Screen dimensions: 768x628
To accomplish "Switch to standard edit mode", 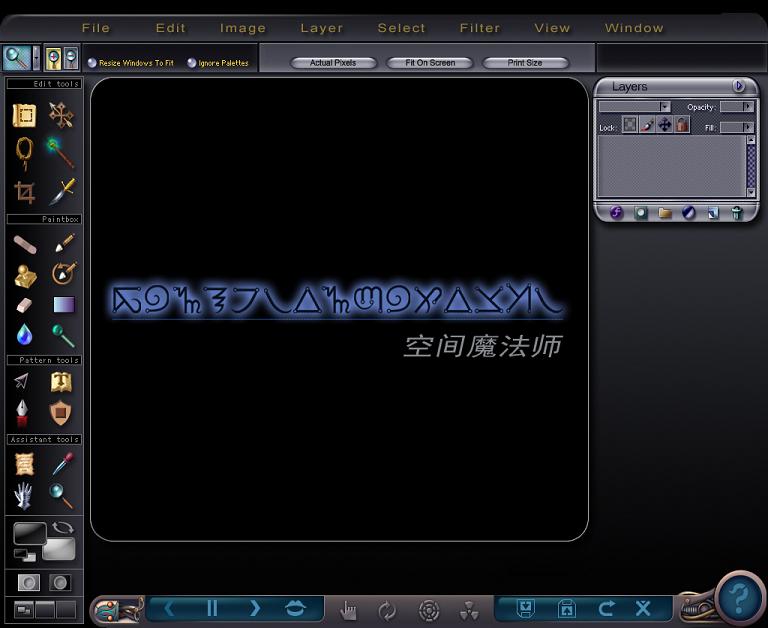I will (x=28, y=582).
